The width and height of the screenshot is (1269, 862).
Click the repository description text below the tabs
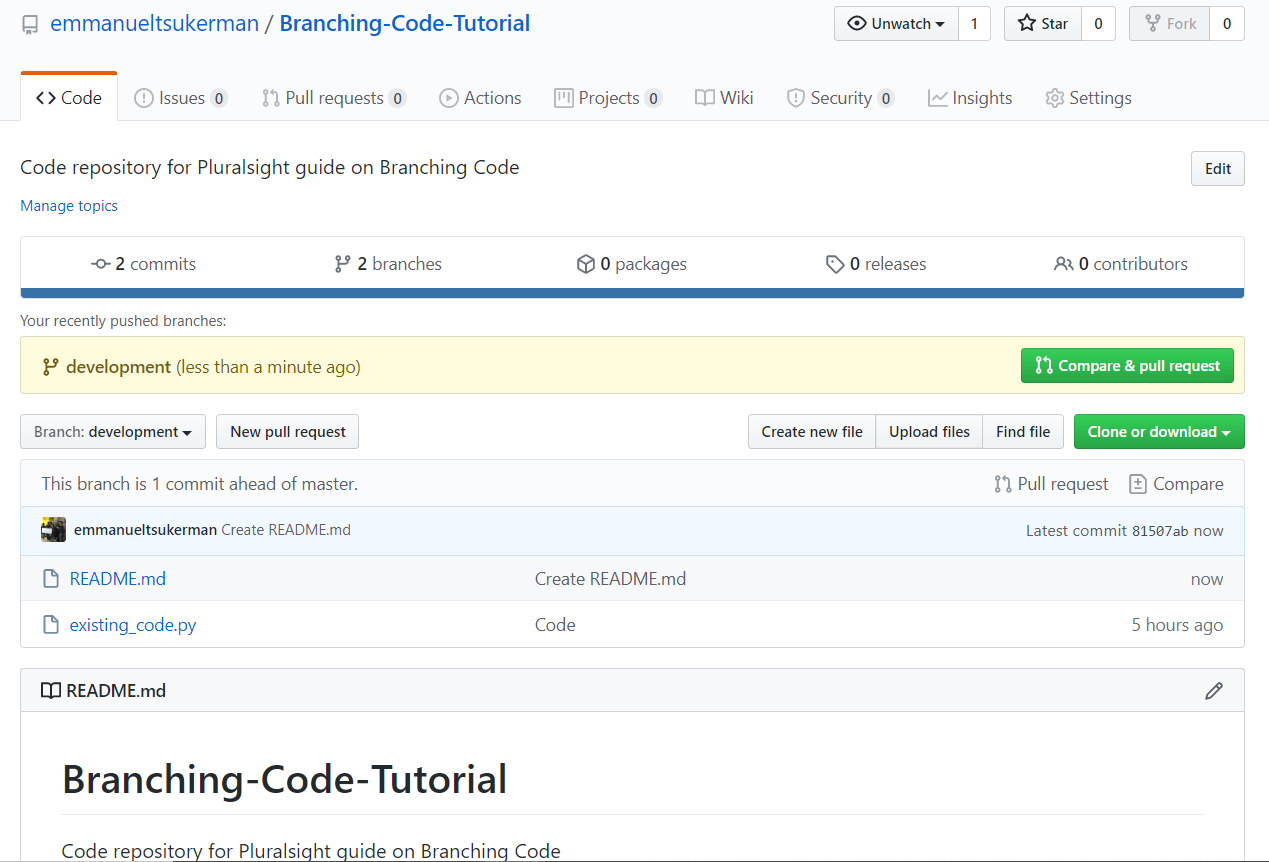(x=270, y=168)
